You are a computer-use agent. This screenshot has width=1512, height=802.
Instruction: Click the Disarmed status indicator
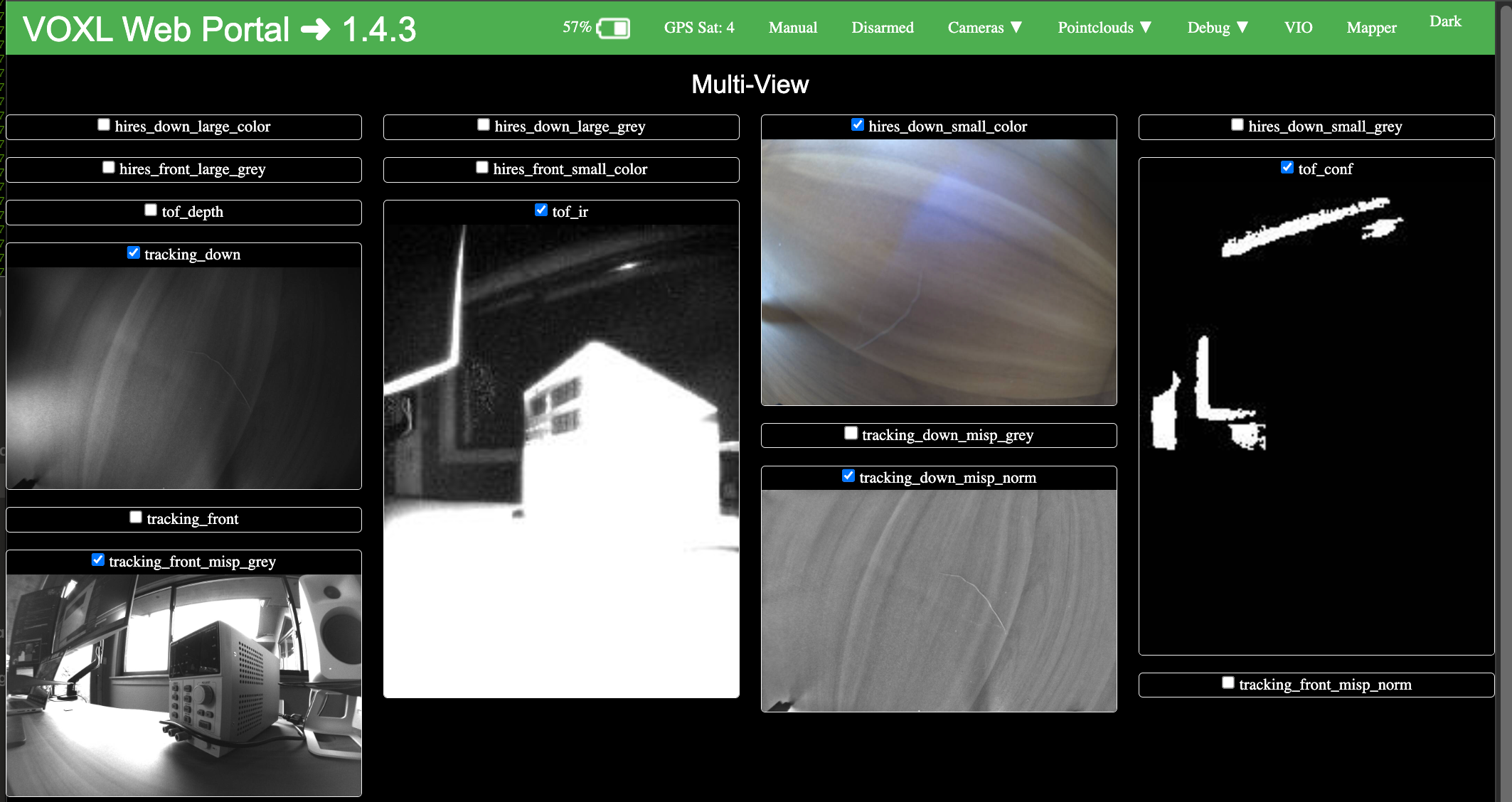[x=883, y=28]
